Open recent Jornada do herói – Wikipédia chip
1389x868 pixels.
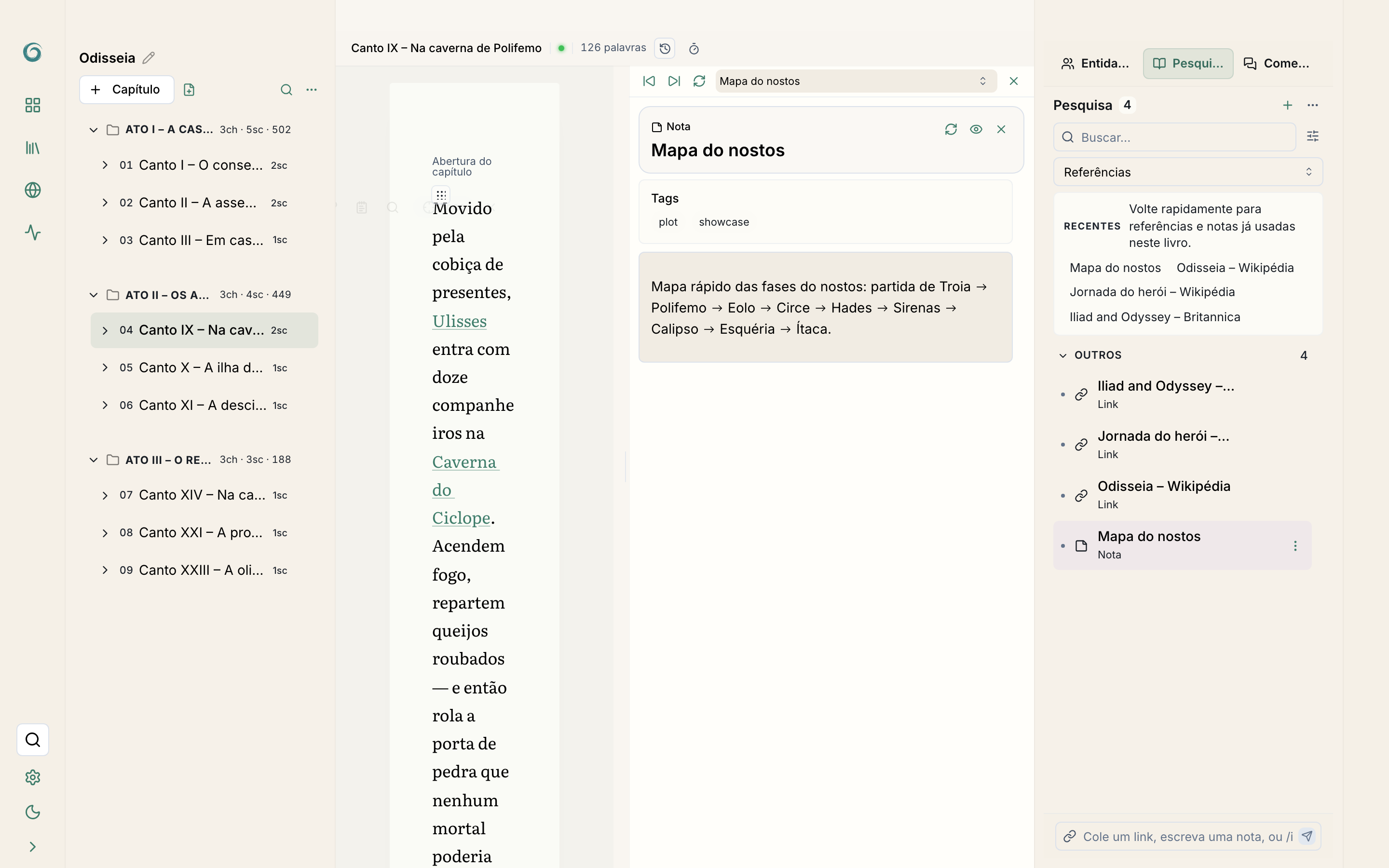pos(1152,292)
